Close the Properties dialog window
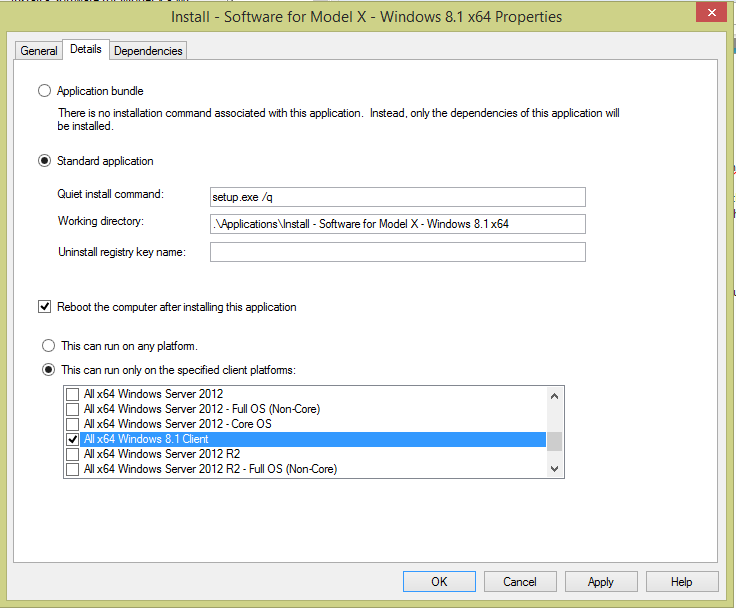This screenshot has height=608, width=736. tap(709, 15)
